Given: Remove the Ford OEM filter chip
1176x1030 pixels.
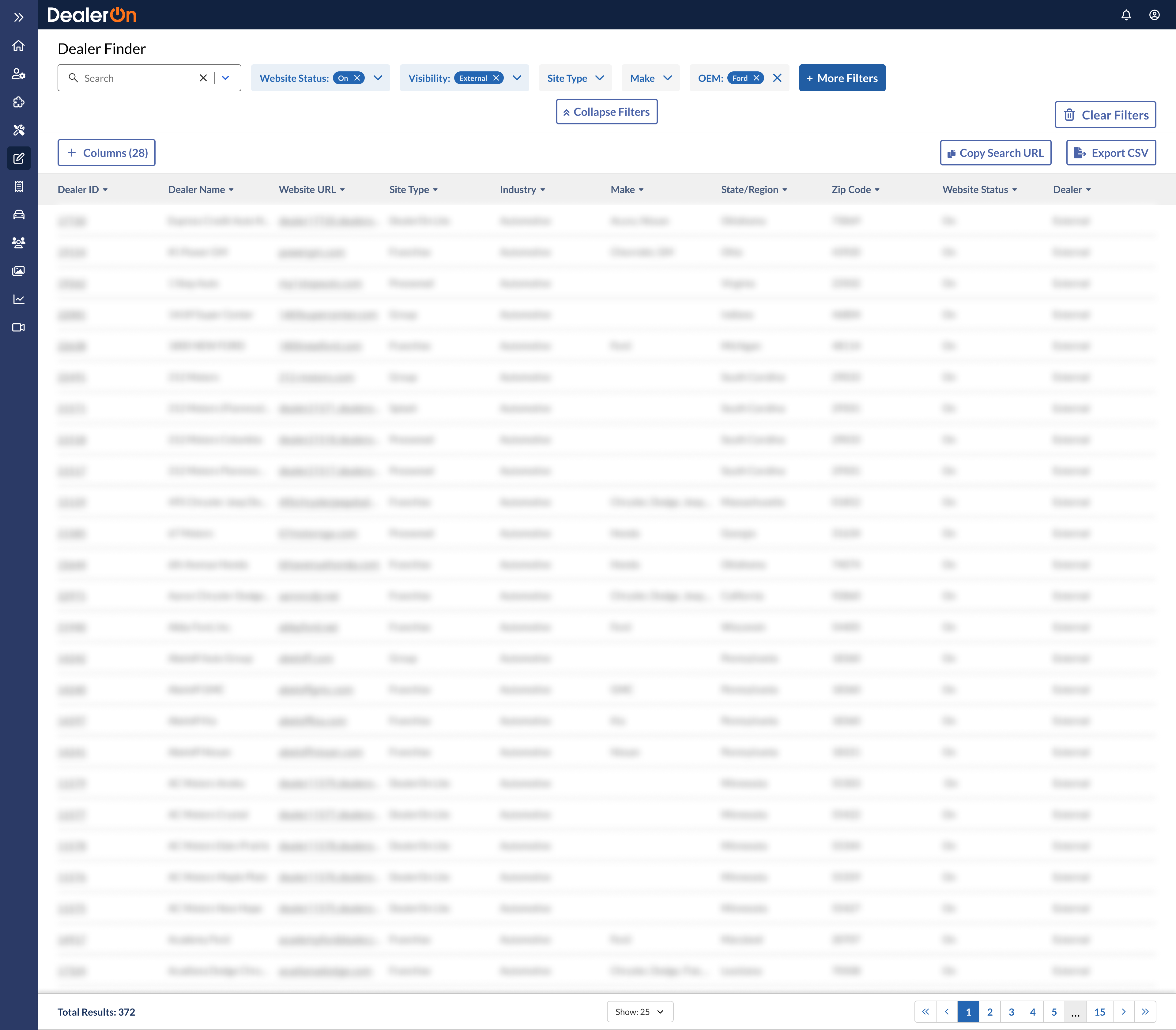Looking at the screenshot, I should pyautogui.click(x=757, y=78).
